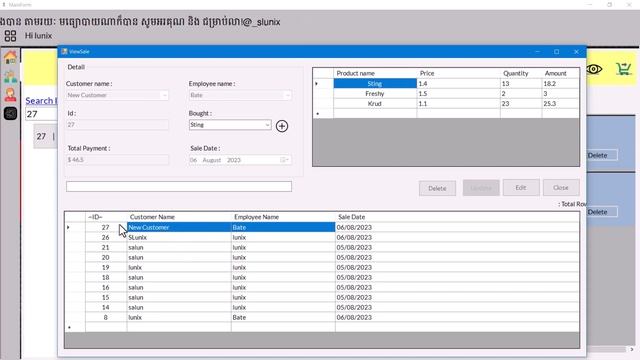Click the plus add-product circle icon
The height and width of the screenshot is (360, 640).
click(282, 126)
